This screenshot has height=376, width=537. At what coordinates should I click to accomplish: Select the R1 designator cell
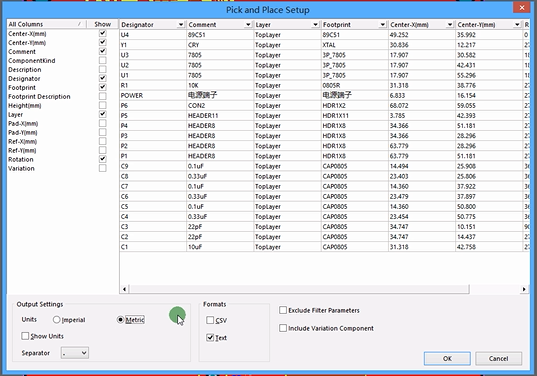click(152, 85)
